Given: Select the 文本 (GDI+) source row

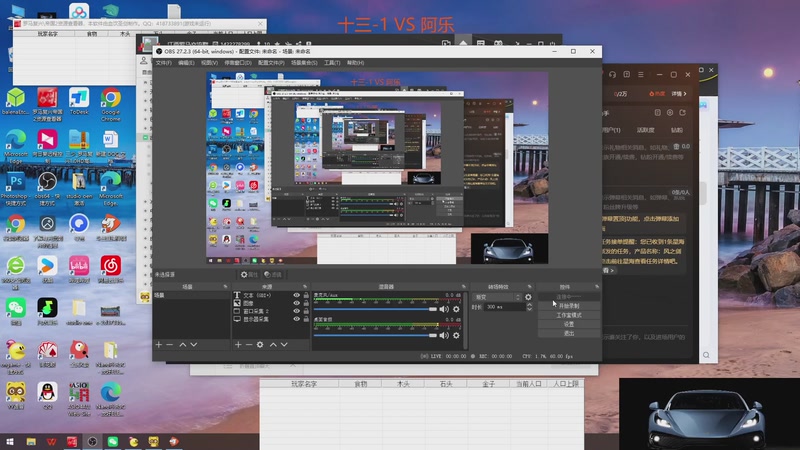Looking at the screenshot, I should click(x=271, y=295).
